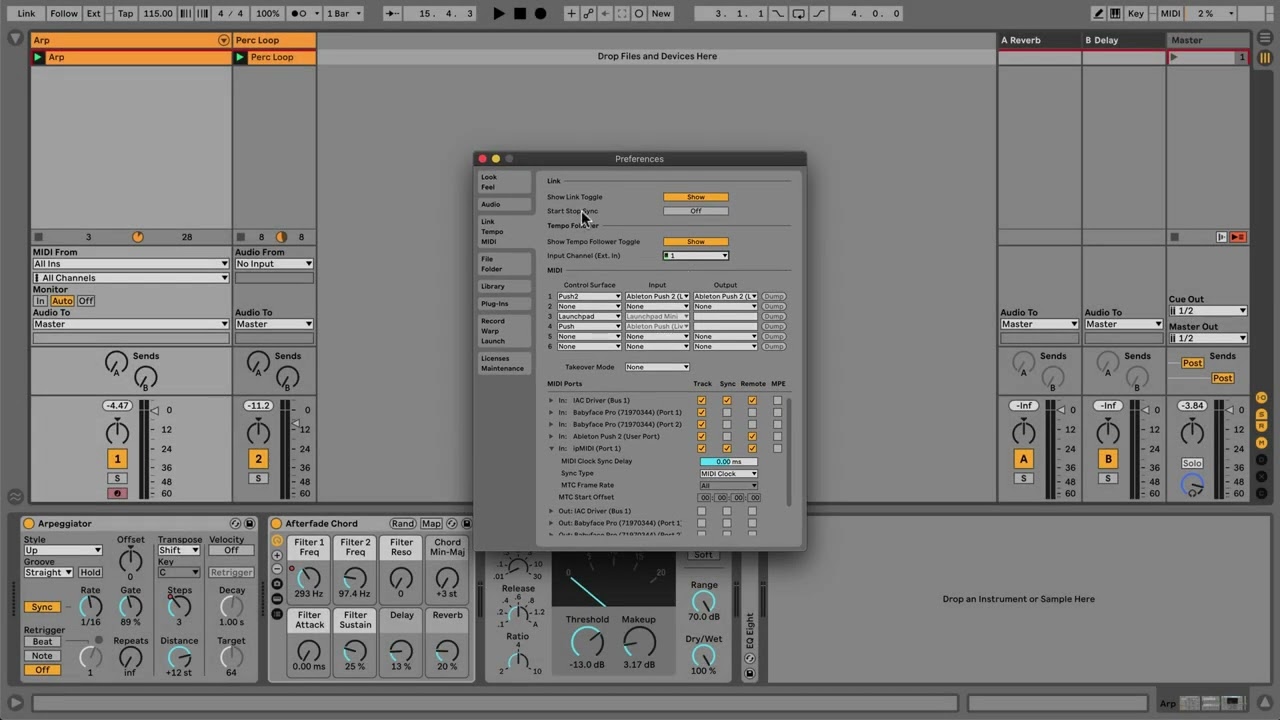Click Arpeggiator Hold button
The height and width of the screenshot is (720, 1280).
[90, 572]
